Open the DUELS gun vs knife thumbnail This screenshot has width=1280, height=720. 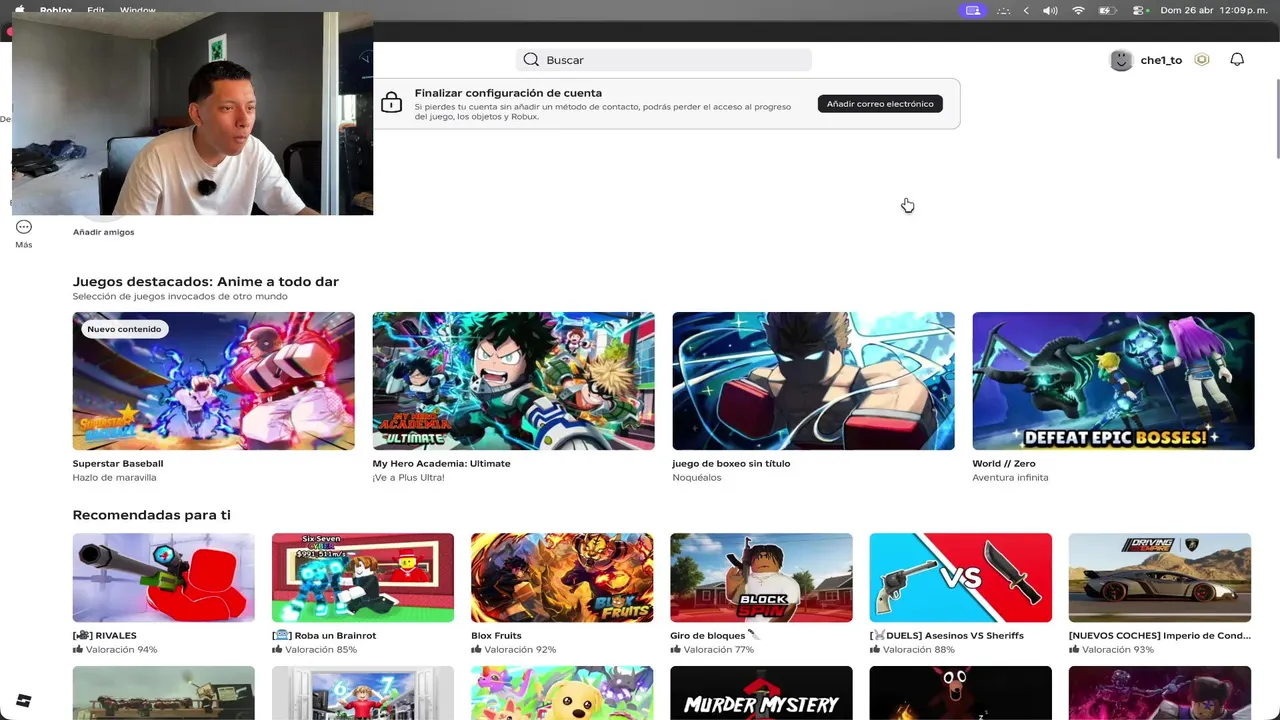point(960,578)
